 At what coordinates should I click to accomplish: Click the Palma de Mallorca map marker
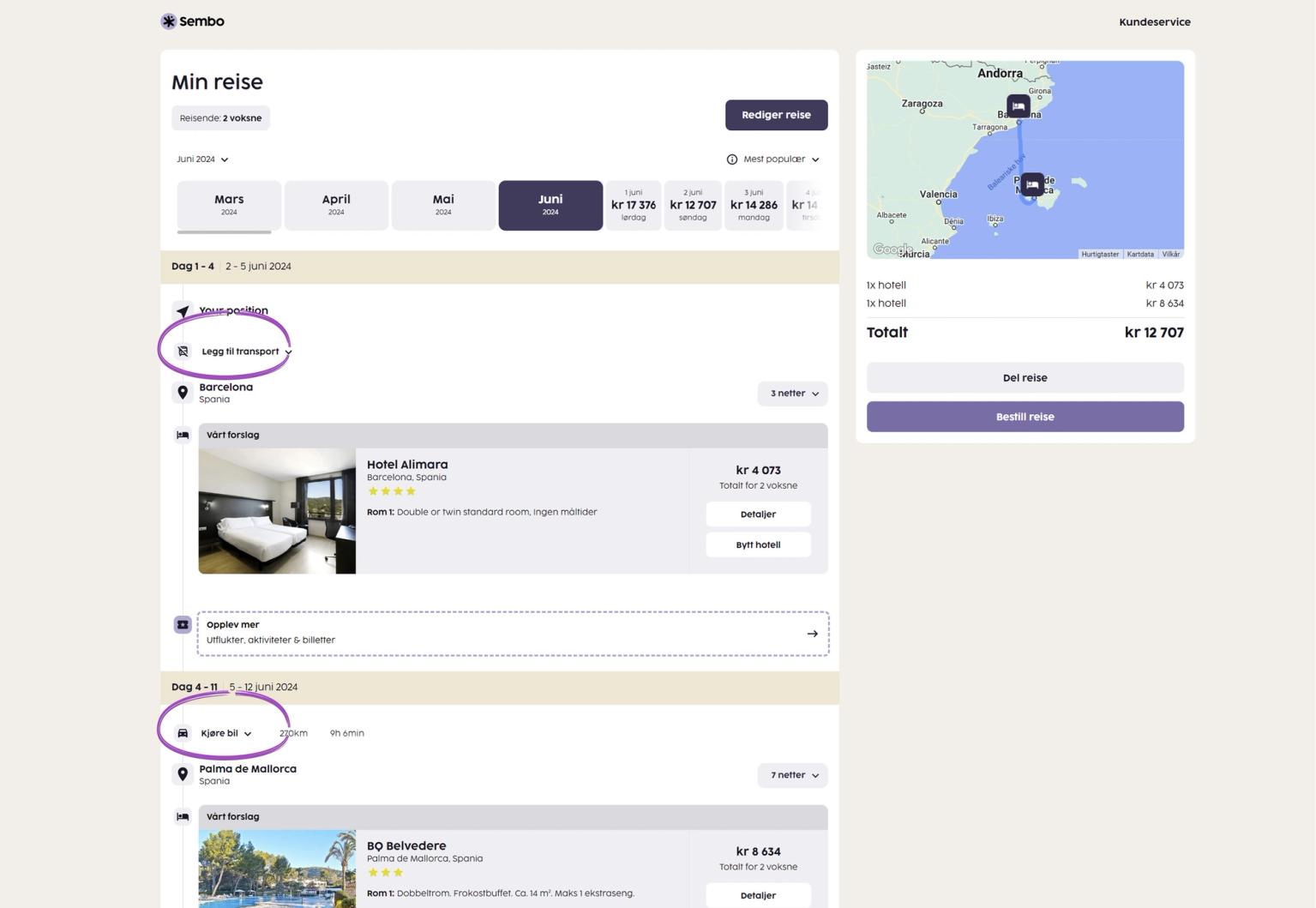click(x=1032, y=184)
